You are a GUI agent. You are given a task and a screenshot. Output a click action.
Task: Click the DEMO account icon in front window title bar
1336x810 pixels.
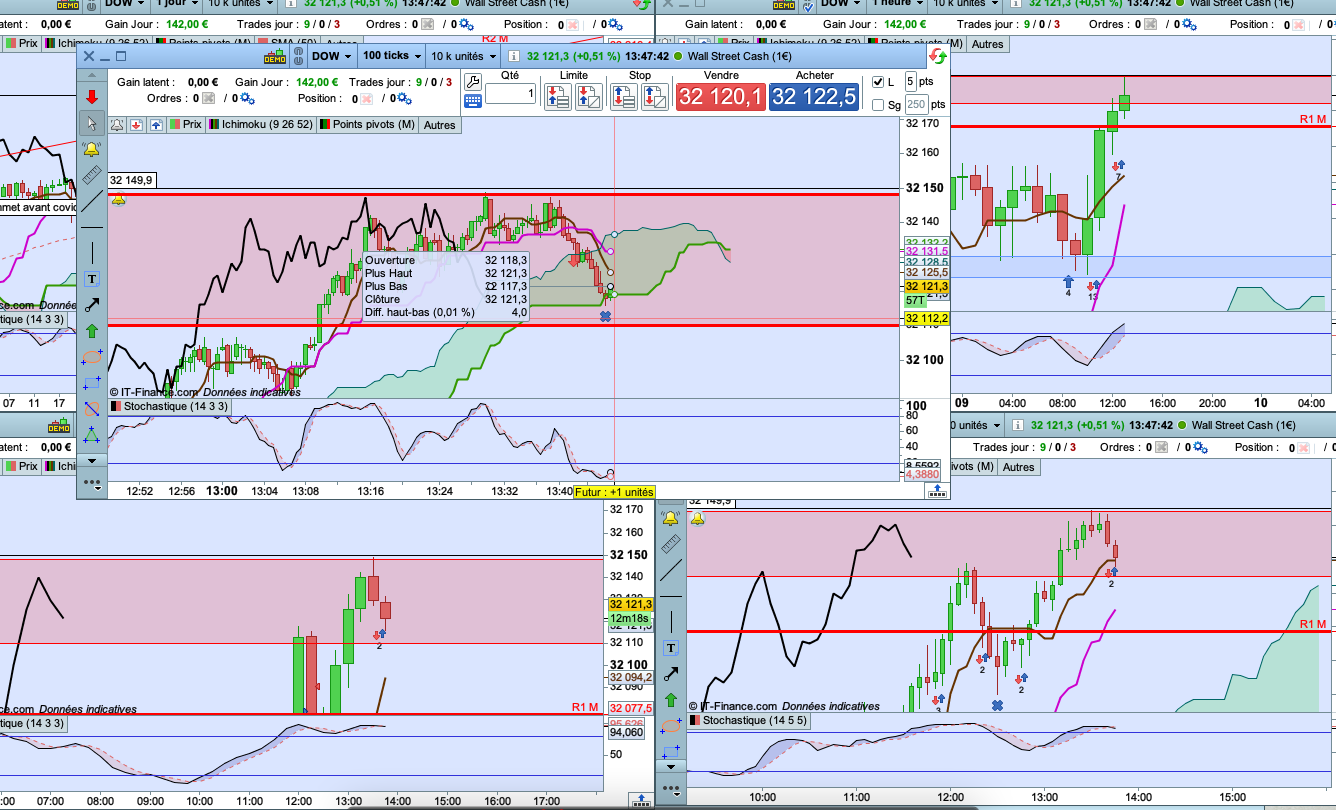[x=274, y=56]
